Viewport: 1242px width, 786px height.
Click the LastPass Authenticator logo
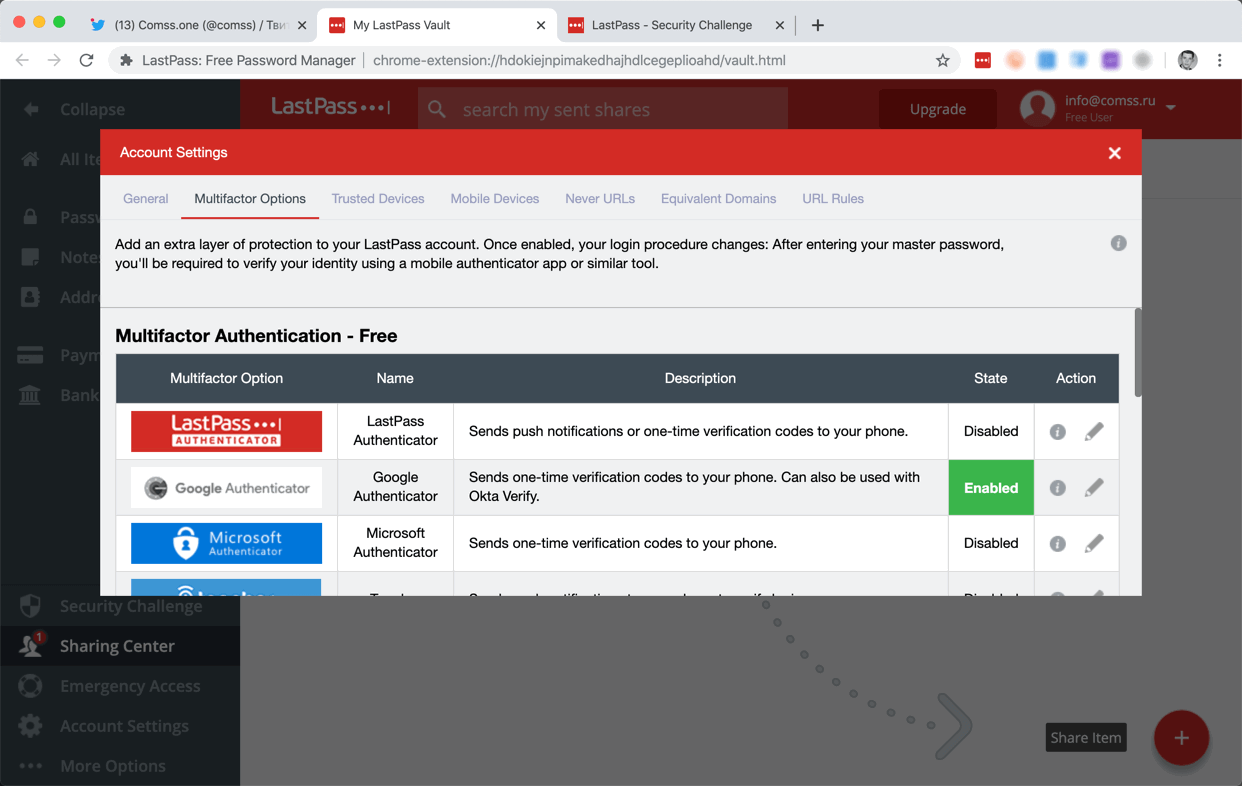click(x=226, y=431)
